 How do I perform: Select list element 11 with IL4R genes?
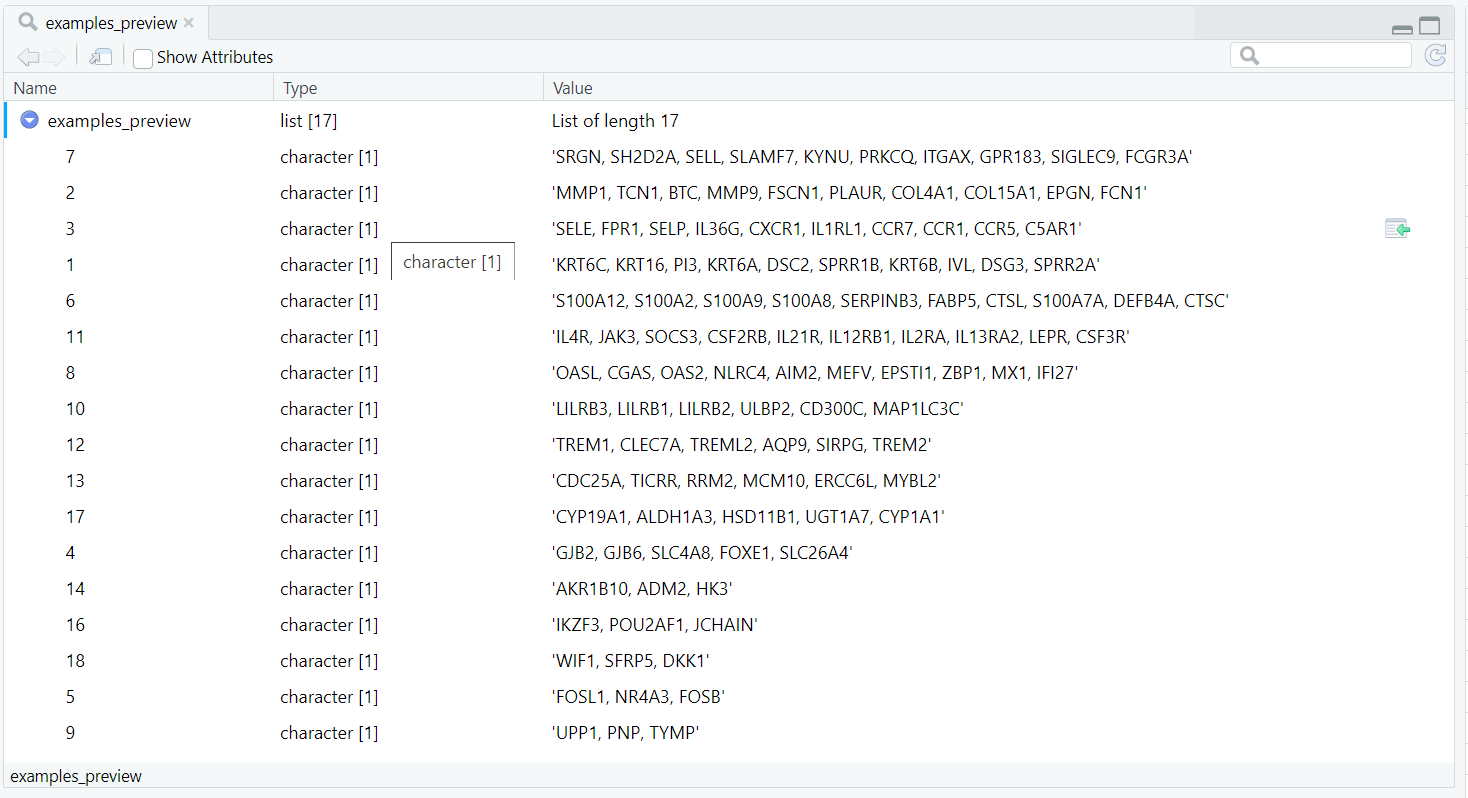click(x=75, y=337)
